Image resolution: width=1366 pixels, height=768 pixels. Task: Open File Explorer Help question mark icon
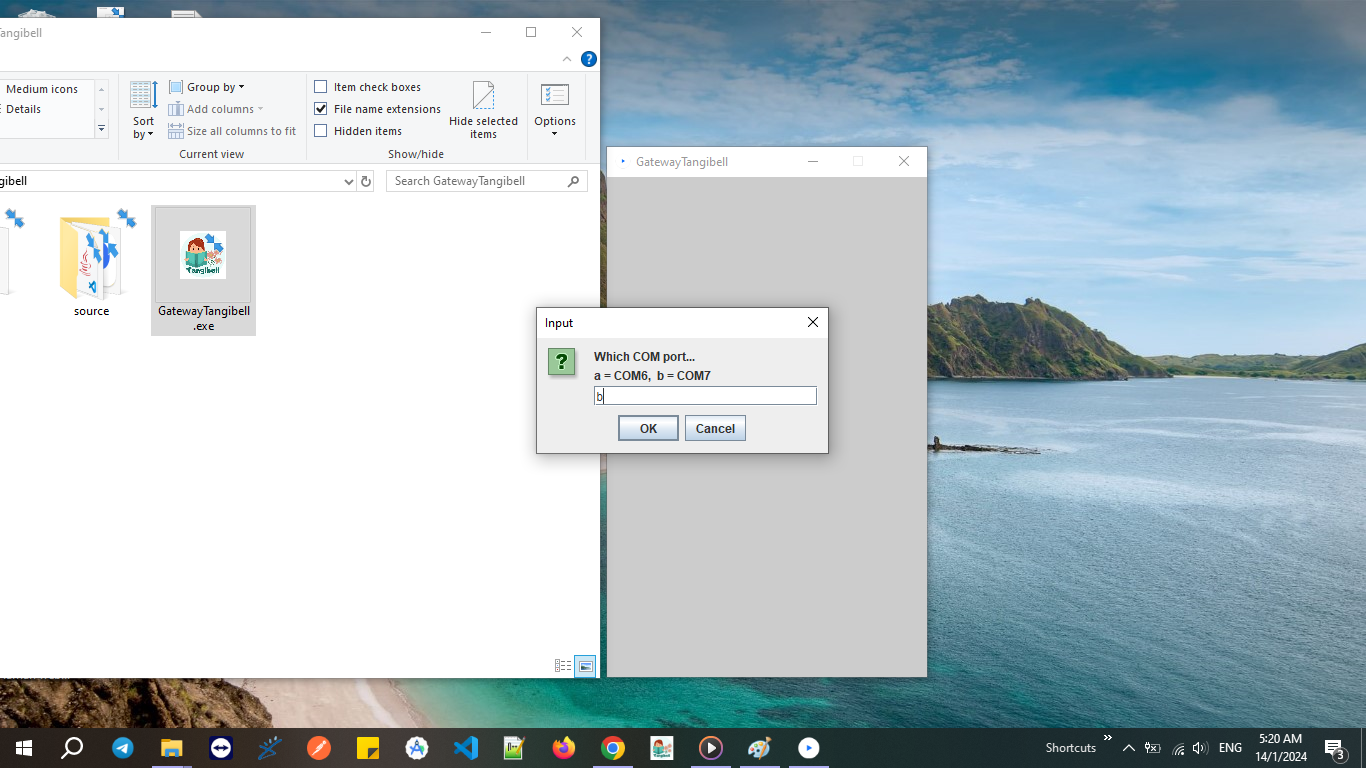[589, 59]
